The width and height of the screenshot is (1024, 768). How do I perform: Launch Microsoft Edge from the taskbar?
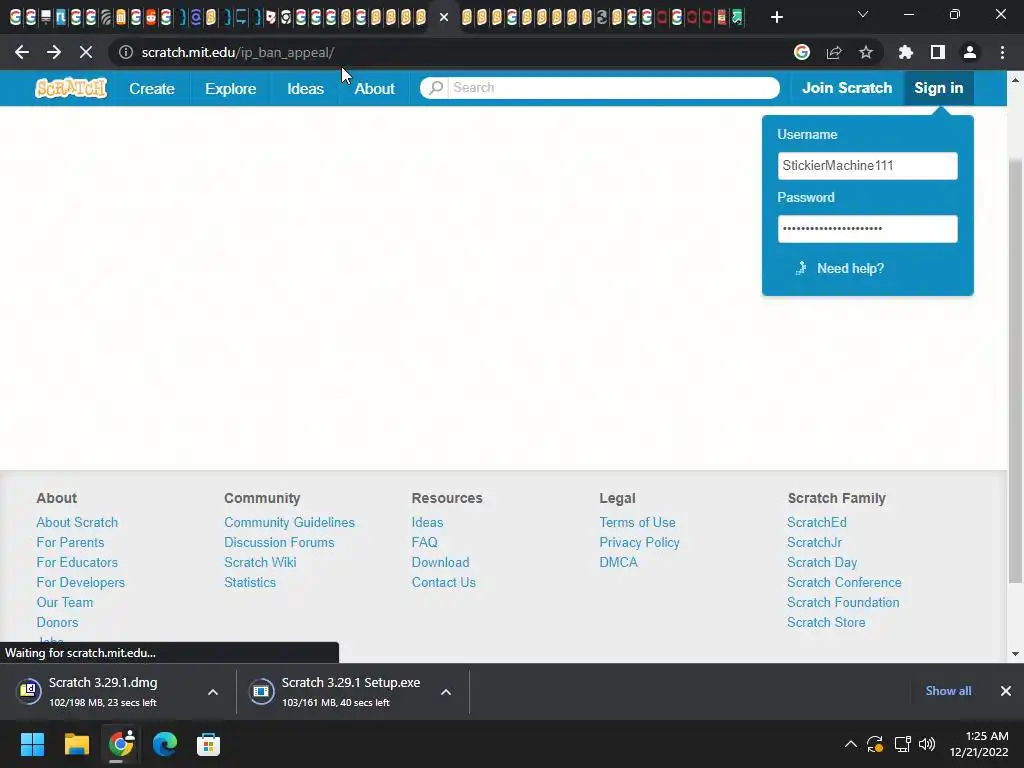tap(165, 744)
